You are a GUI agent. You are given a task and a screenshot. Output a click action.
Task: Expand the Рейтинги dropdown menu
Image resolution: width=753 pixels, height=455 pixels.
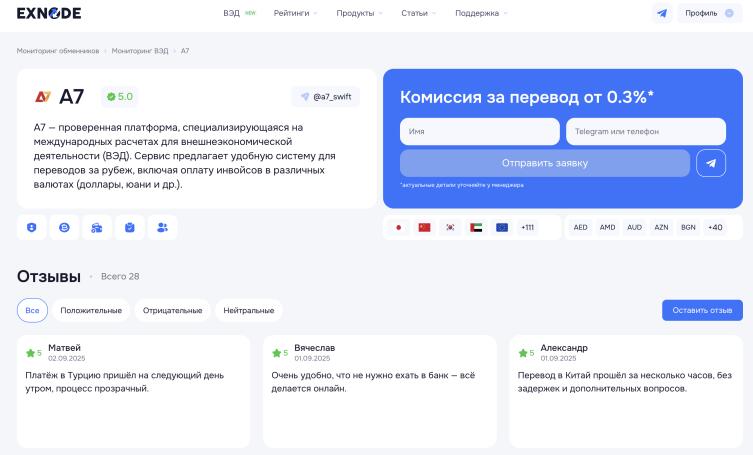point(295,13)
